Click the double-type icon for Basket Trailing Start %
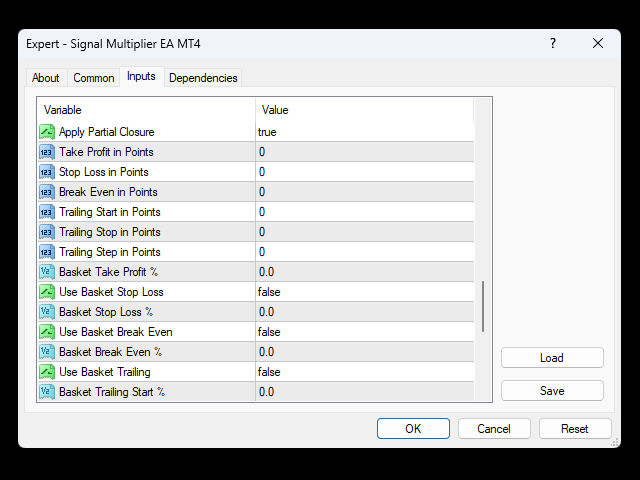 coord(47,392)
